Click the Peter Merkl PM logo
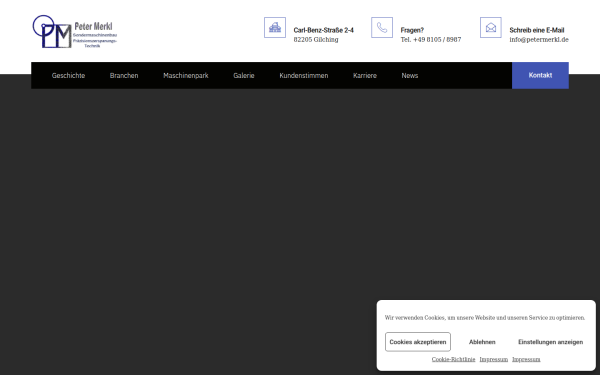The width and height of the screenshot is (600, 375). [x=75, y=31]
